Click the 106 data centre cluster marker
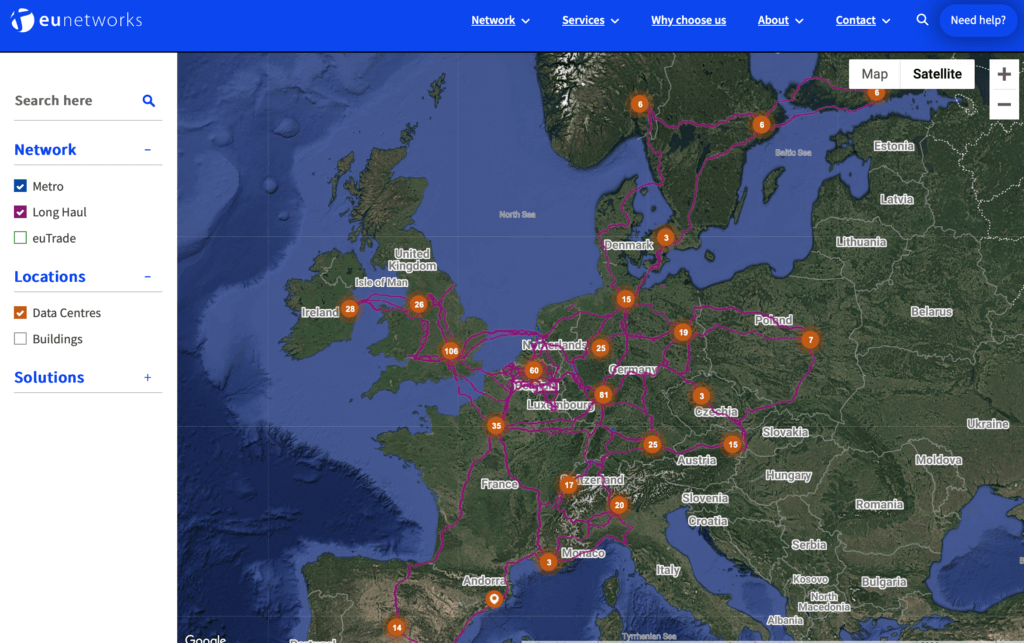 pos(450,351)
